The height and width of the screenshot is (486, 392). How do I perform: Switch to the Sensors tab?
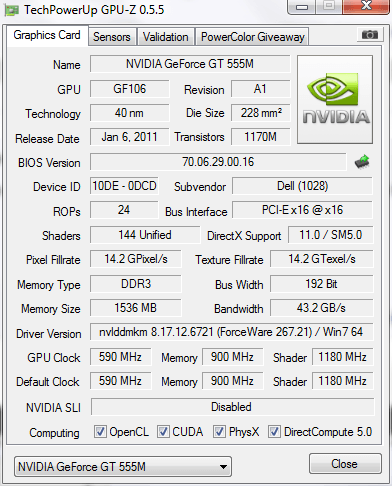pos(112,37)
